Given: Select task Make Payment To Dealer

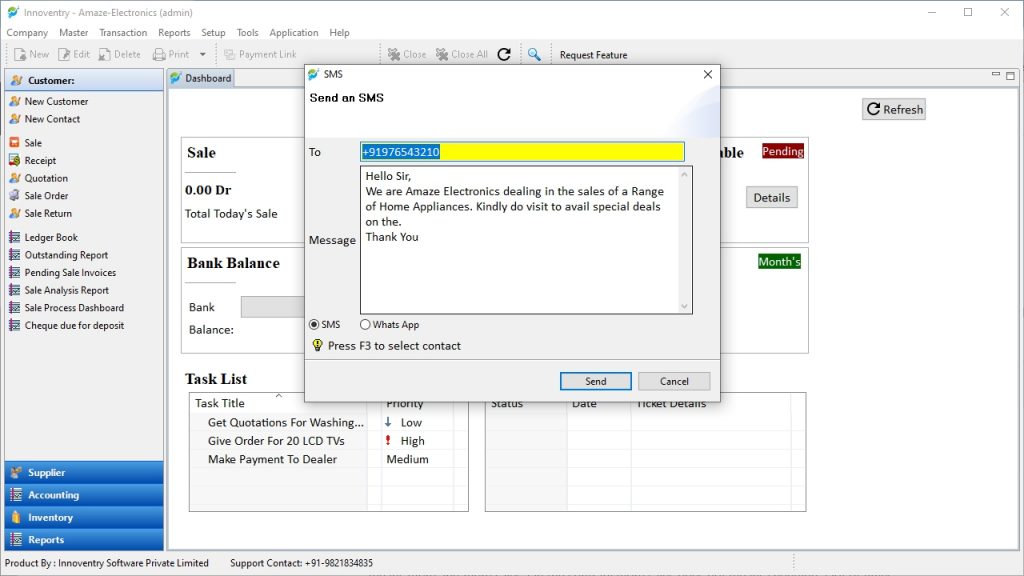Looking at the screenshot, I should coord(272,459).
